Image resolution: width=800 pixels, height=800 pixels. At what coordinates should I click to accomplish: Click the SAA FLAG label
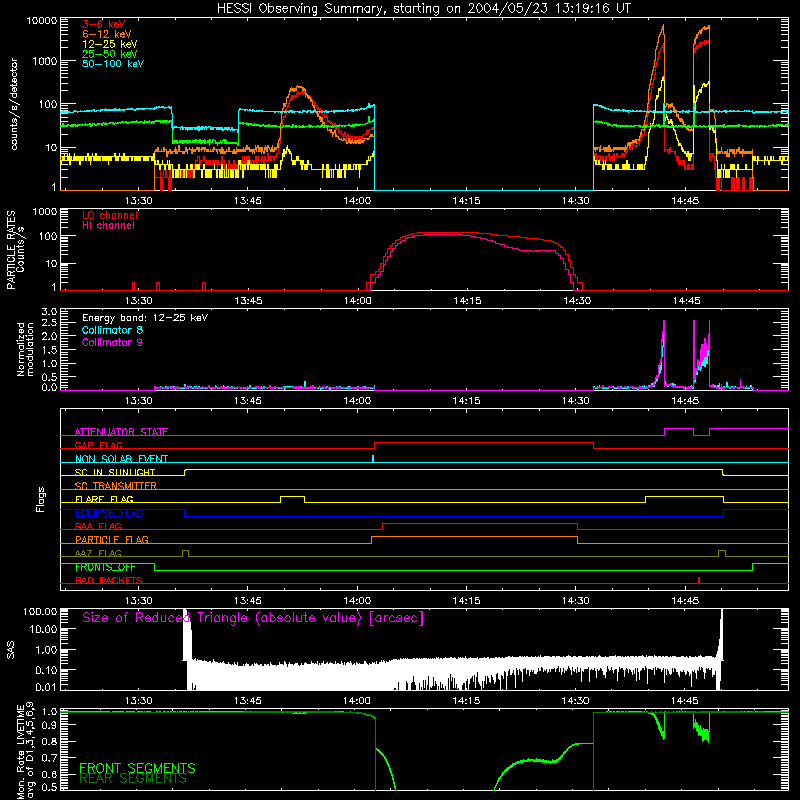point(98,526)
